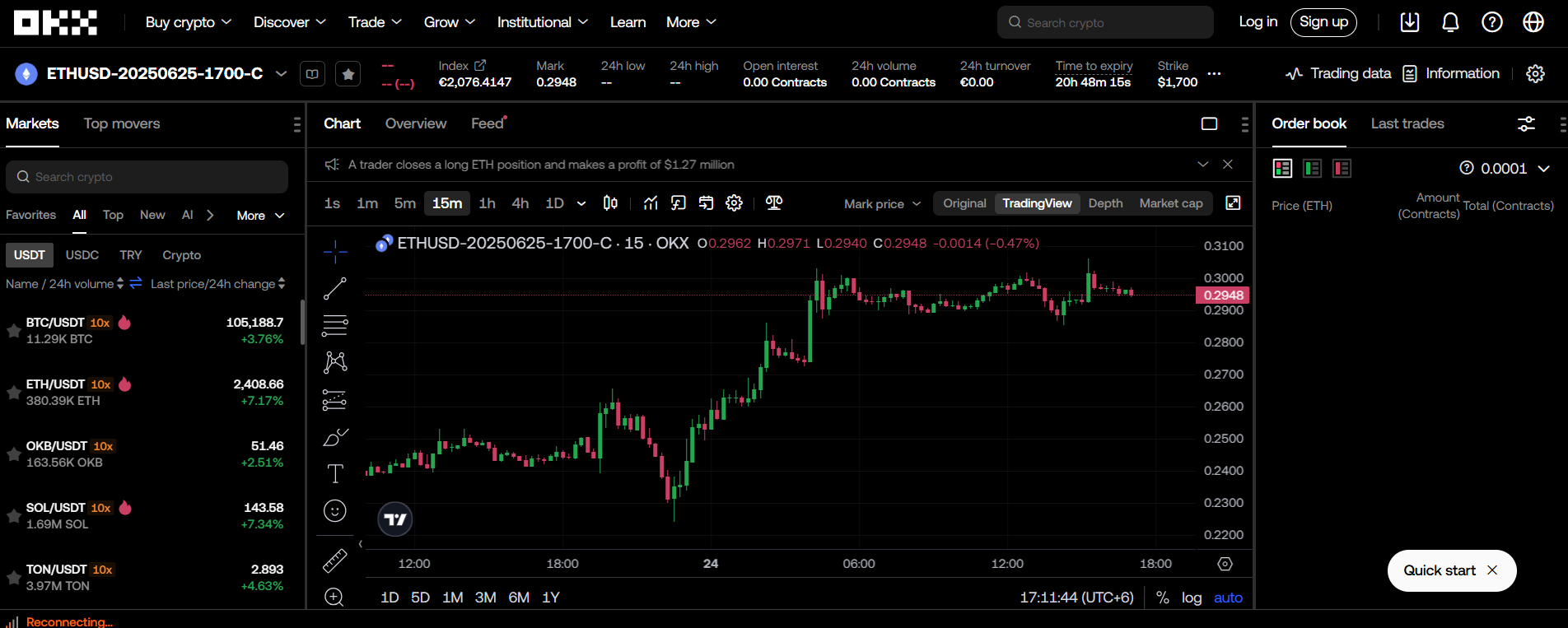Toggle favorite star for ETHUSD-20250625-1700-C
1568x628 pixels.
pos(348,74)
